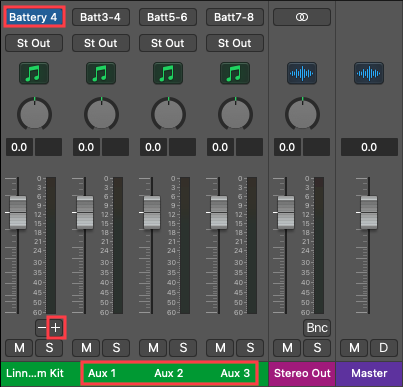
Task: Click the volume fader handle on Linn Kit
Action: pos(18,212)
